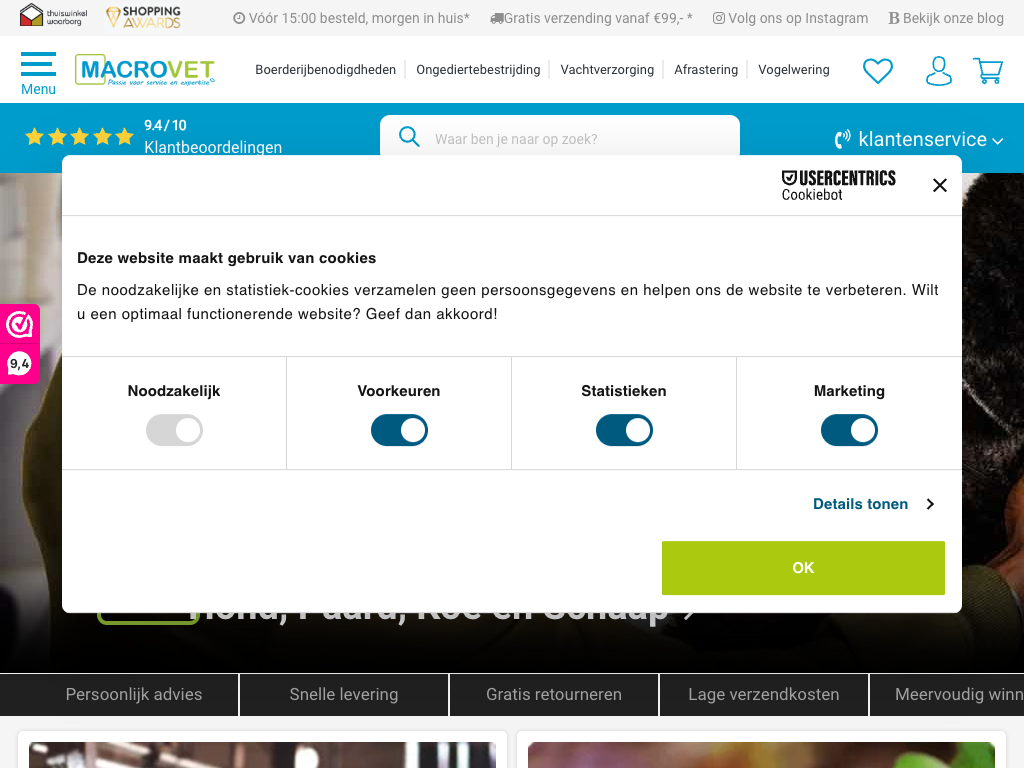Select Afrastering in the navigation
Screen dimensions: 1024x768
[705, 70]
